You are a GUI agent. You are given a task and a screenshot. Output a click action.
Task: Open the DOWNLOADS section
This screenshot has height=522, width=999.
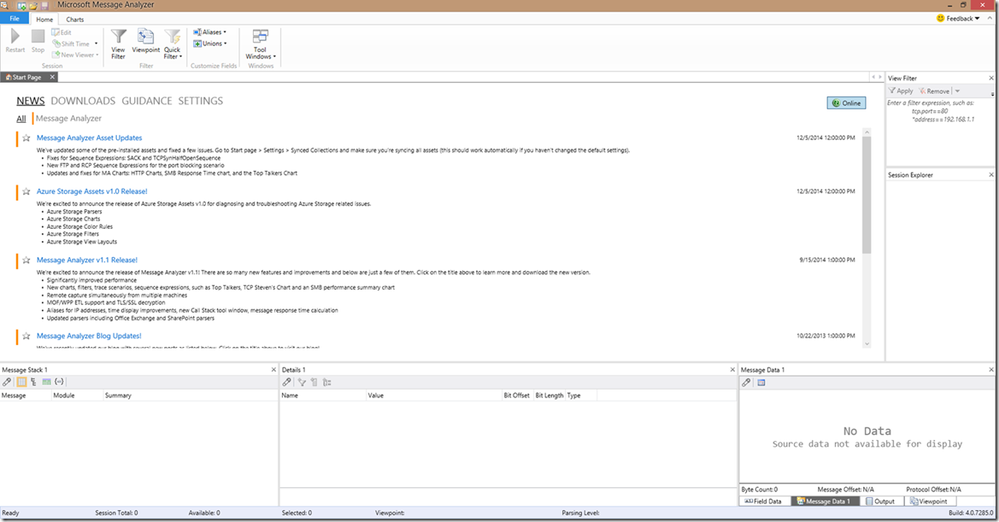coord(83,101)
